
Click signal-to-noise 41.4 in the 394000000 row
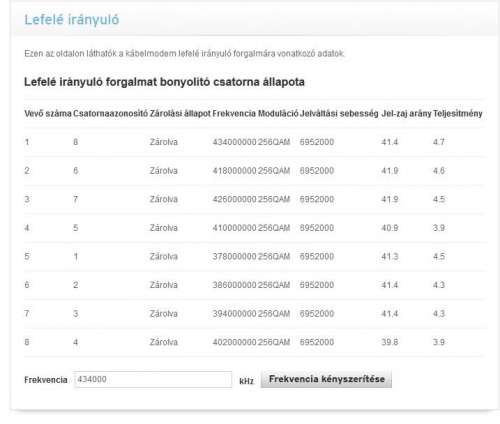pos(390,314)
